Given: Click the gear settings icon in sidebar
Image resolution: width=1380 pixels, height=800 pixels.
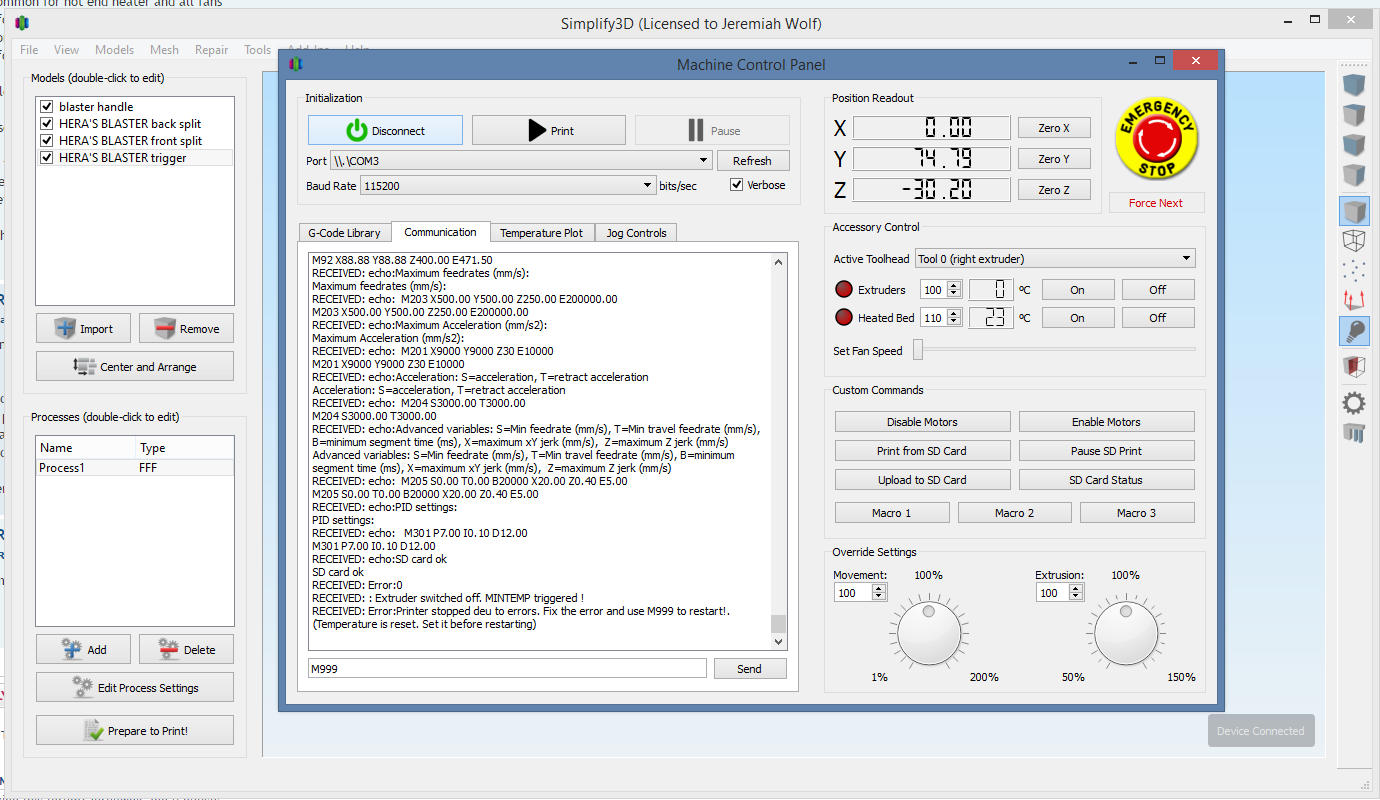Looking at the screenshot, I should click(x=1354, y=403).
